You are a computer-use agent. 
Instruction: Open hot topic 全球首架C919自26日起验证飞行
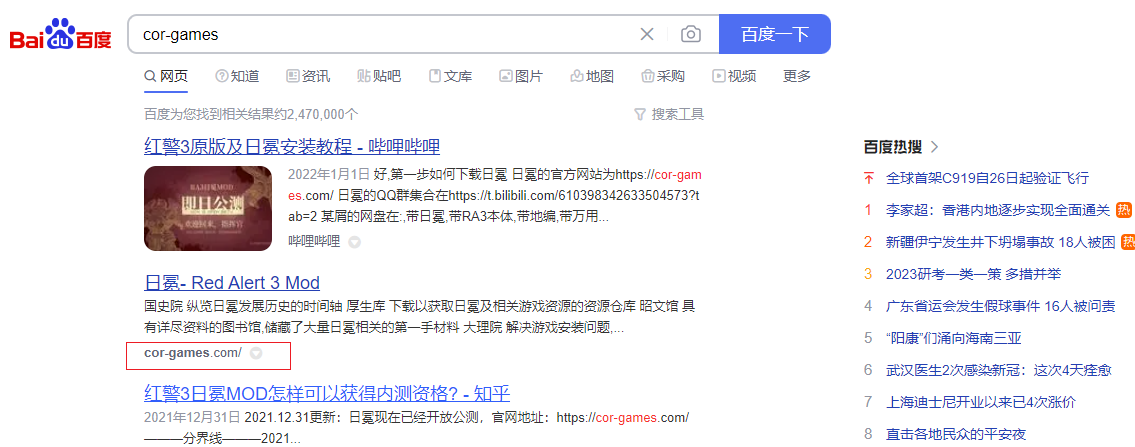[x=987, y=179]
